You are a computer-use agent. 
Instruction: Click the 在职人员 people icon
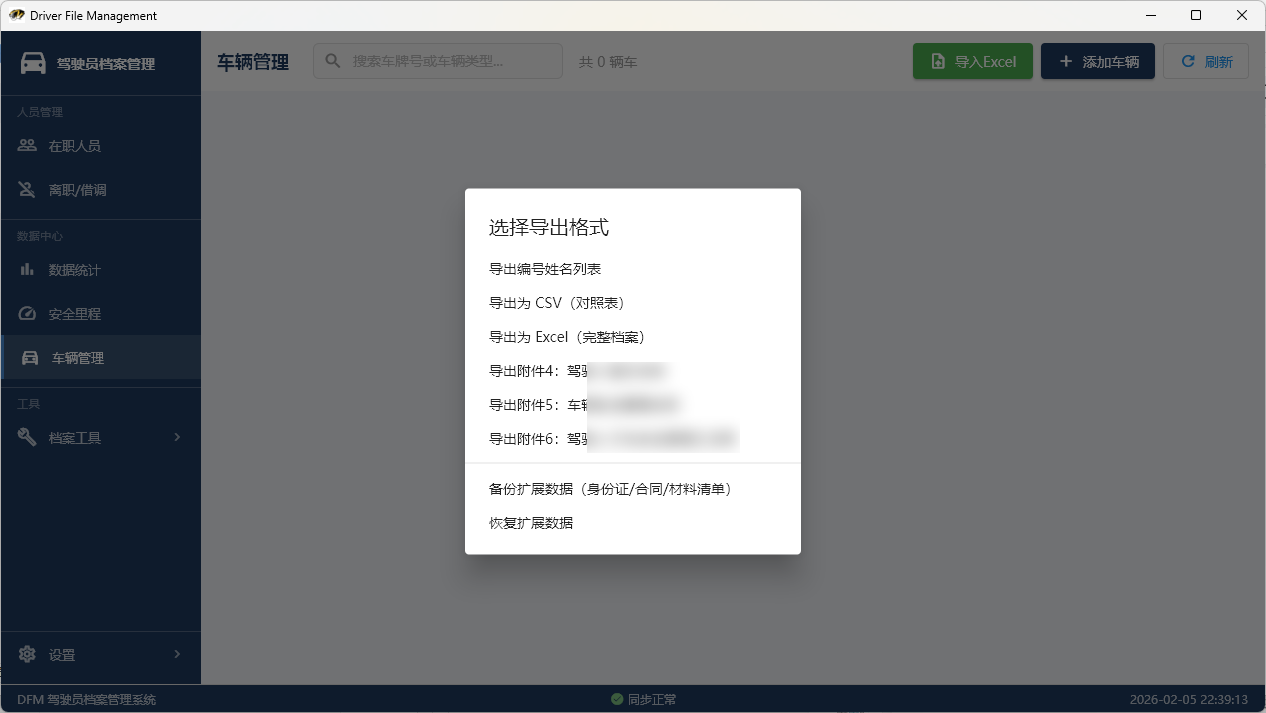coord(27,146)
